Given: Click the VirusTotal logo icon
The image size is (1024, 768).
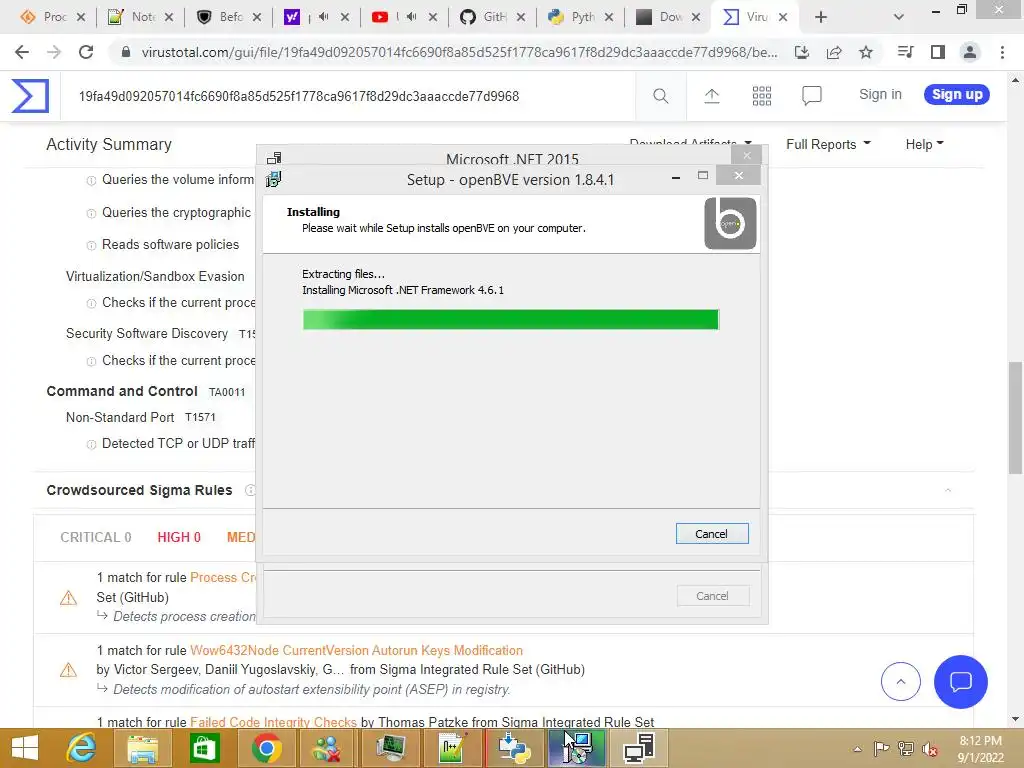Looking at the screenshot, I should [30, 96].
